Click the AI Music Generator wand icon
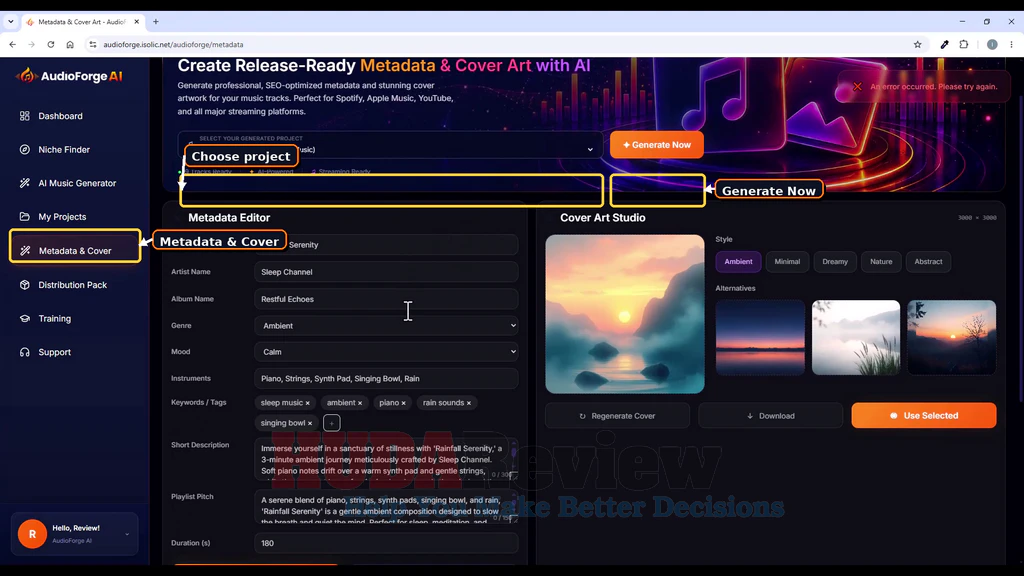Viewport: 1024px width, 576px height. coord(25,184)
